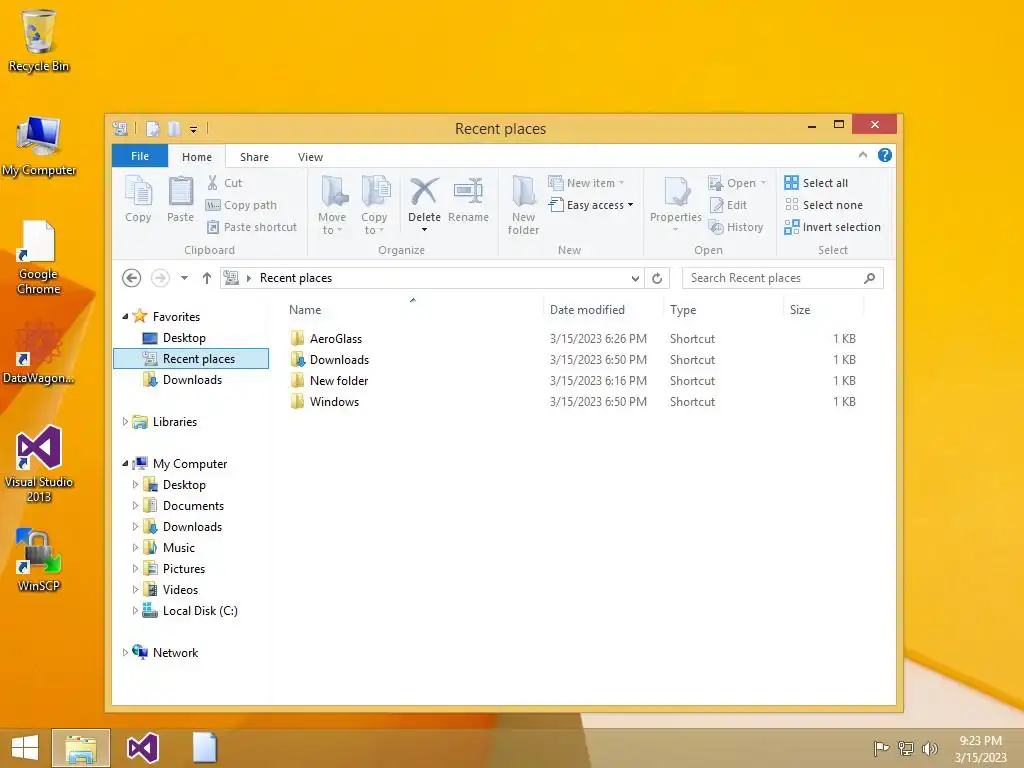Expand the Network tree node
The width and height of the screenshot is (1024, 768).
pyautogui.click(x=125, y=652)
